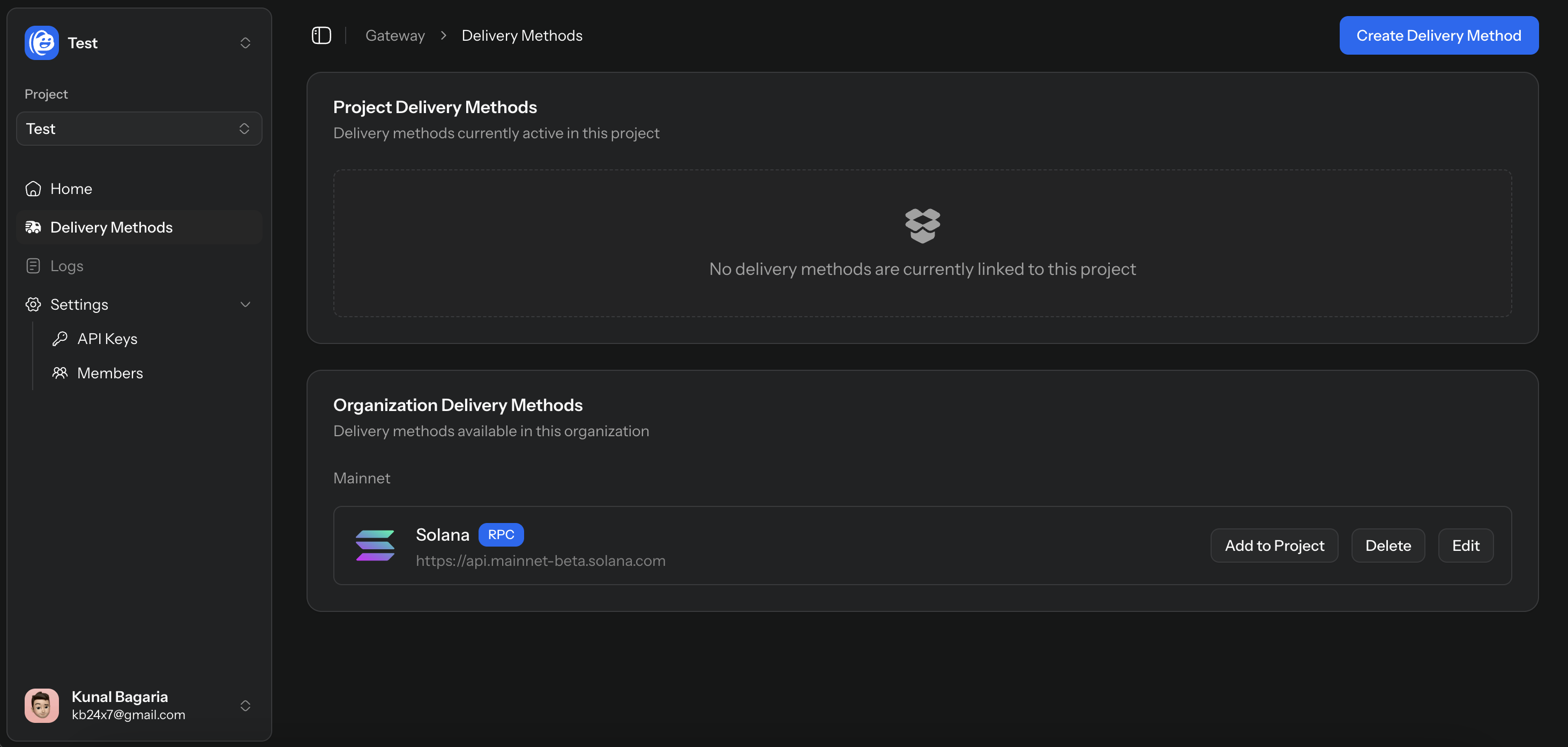Go to the Members page
1568x747 pixels.
click(109, 372)
